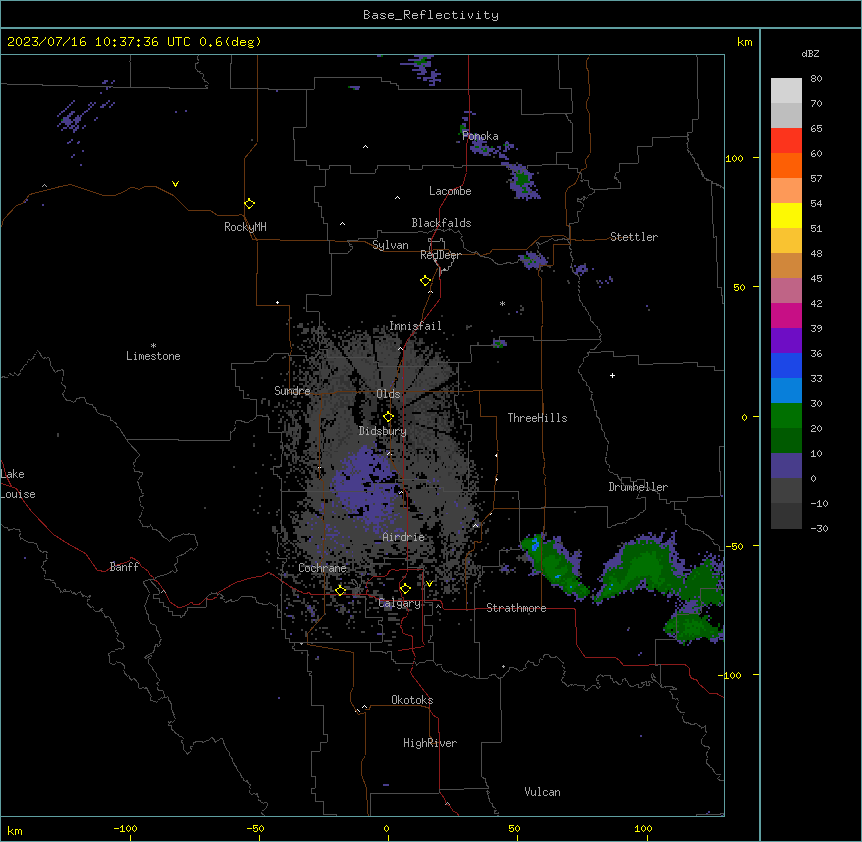Click the Calgary city label
The height and width of the screenshot is (842, 862).
click(399, 603)
